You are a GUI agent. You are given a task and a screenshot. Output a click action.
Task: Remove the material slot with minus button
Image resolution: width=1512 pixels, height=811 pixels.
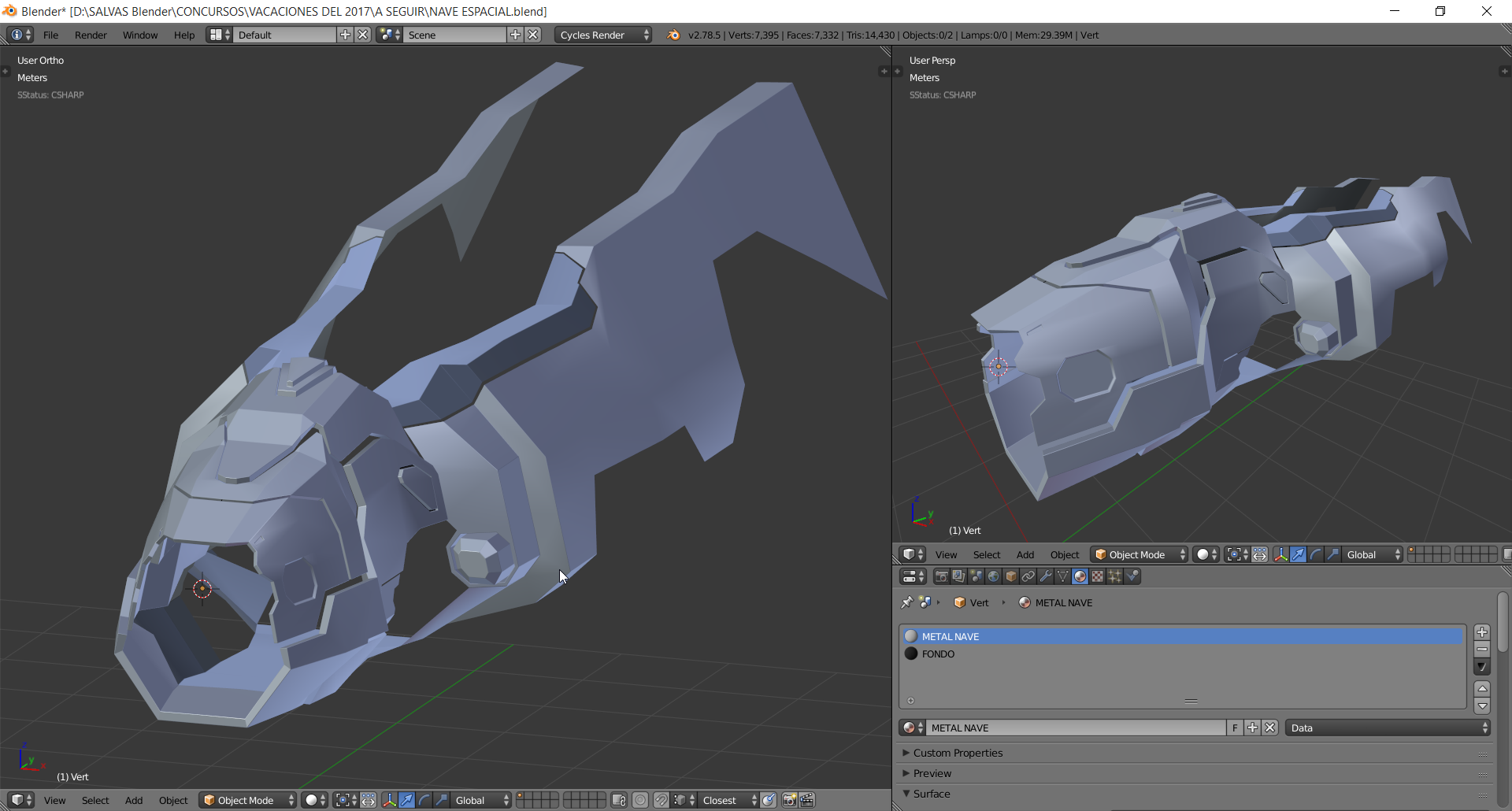pyautogui.click(x=1482, y=650)
